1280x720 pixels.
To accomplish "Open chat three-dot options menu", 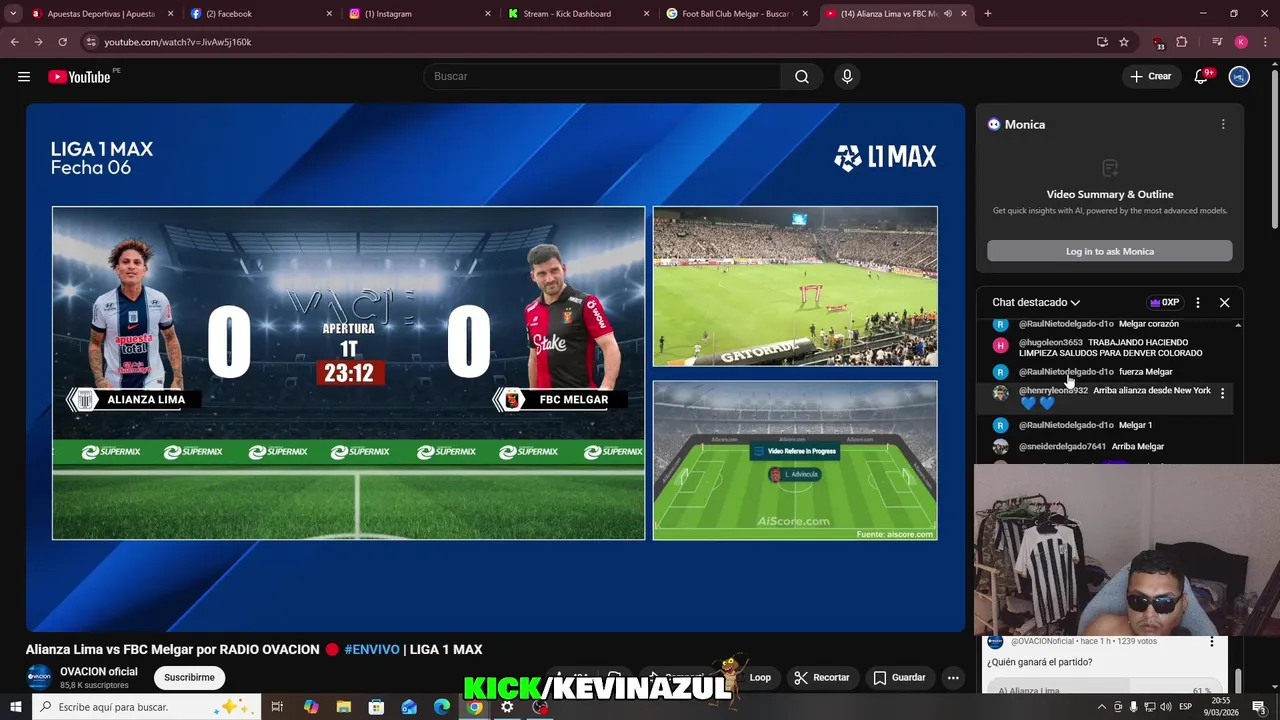I will tap(1198, 302).
